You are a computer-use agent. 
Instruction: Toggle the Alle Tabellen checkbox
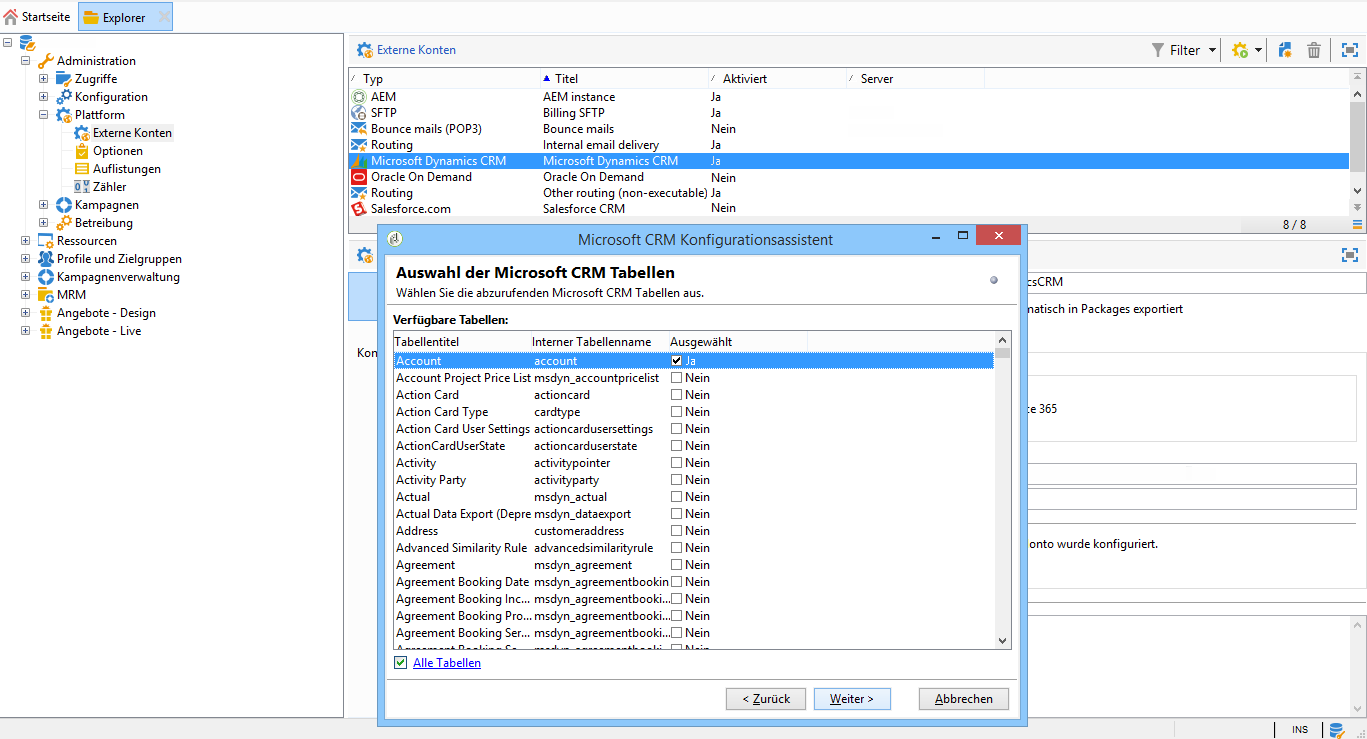tap(401, 663)
